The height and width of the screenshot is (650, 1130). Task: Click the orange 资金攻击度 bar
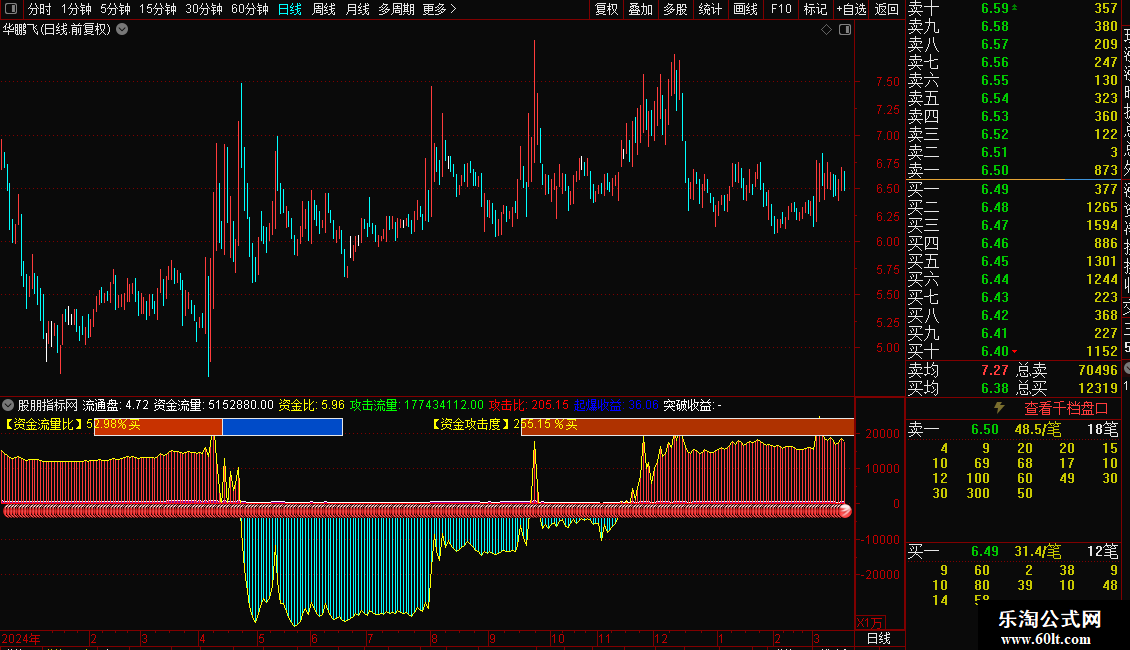[x=688, y=427]
